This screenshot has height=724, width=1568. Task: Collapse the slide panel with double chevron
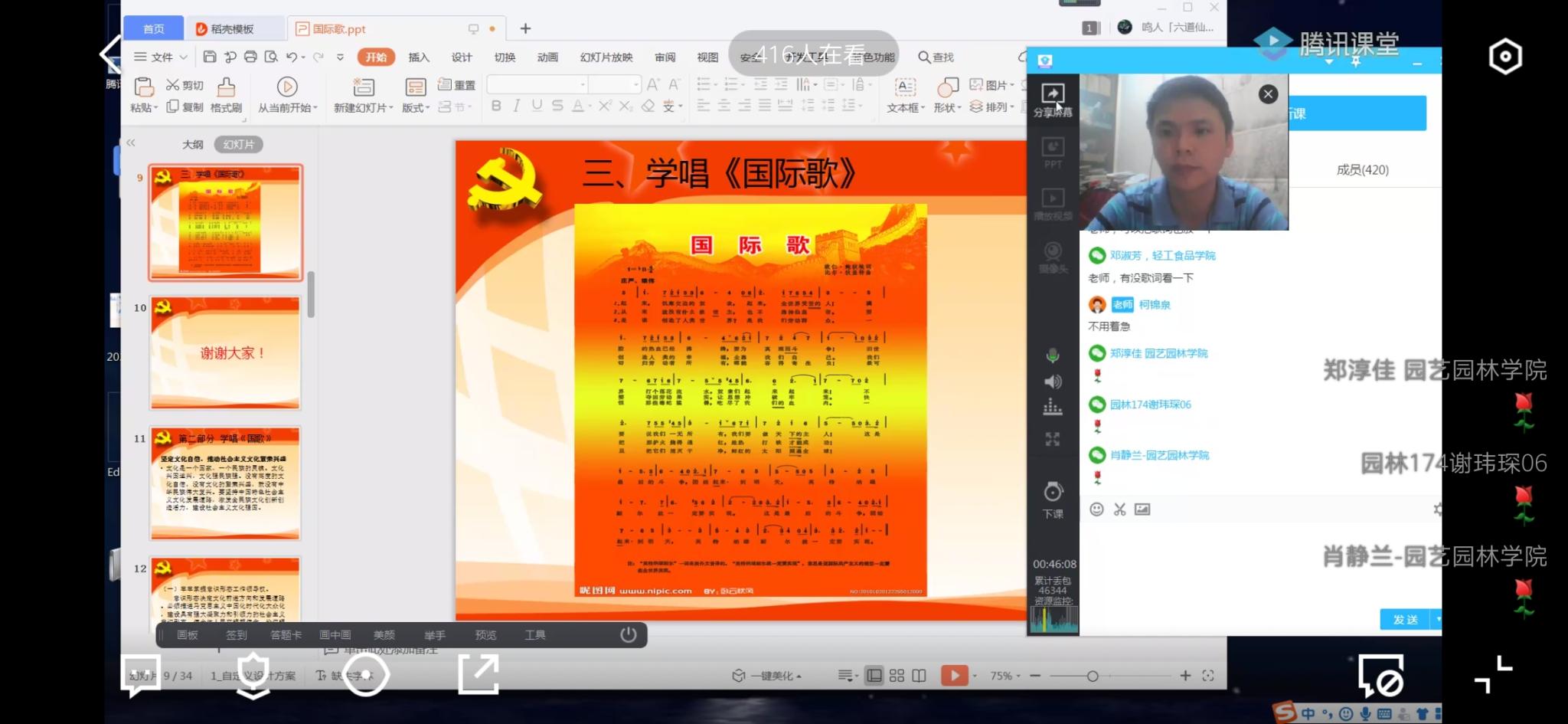[x=131, y=143]
